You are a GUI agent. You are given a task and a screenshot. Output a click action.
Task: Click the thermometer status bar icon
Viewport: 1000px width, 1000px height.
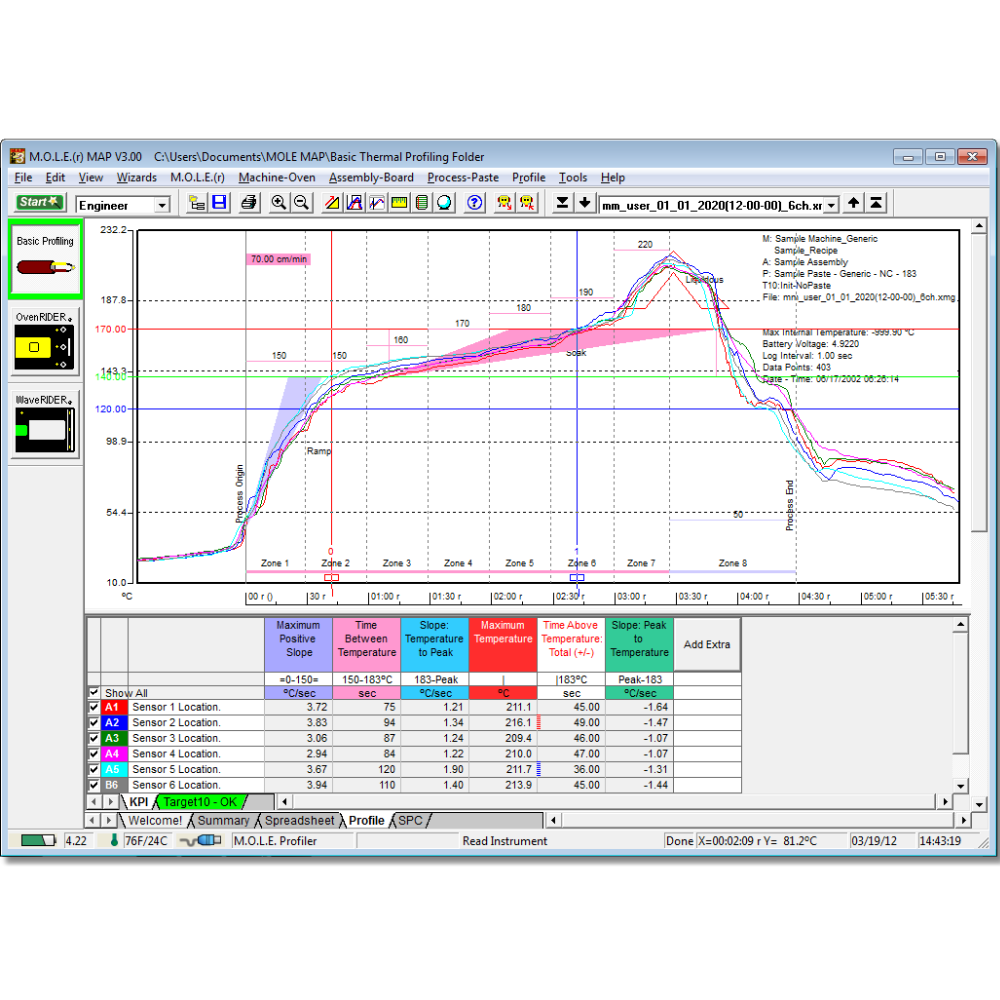pyautogui.click(x=114, y=841)
